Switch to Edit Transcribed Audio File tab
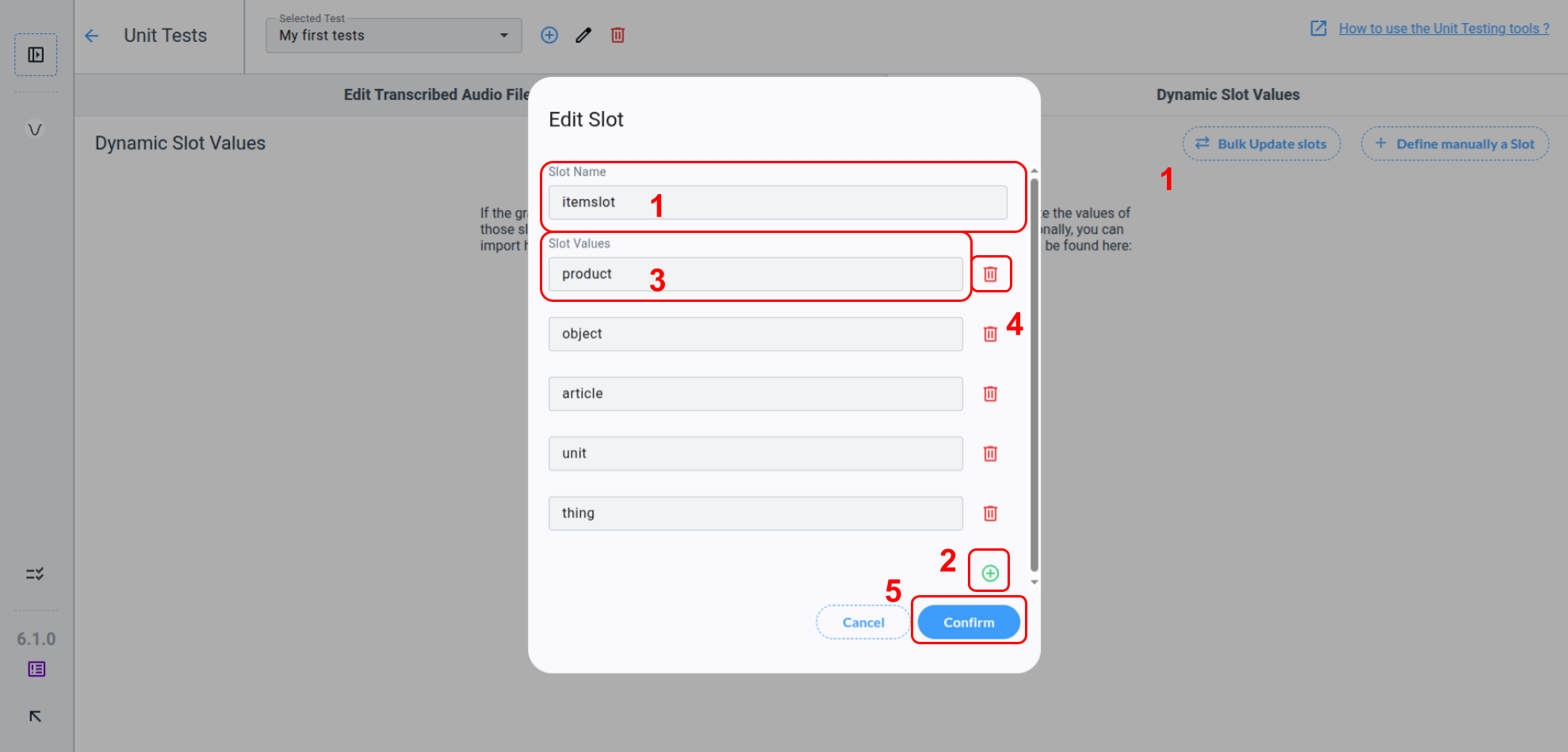1568x752 pixels. [436, 95]
